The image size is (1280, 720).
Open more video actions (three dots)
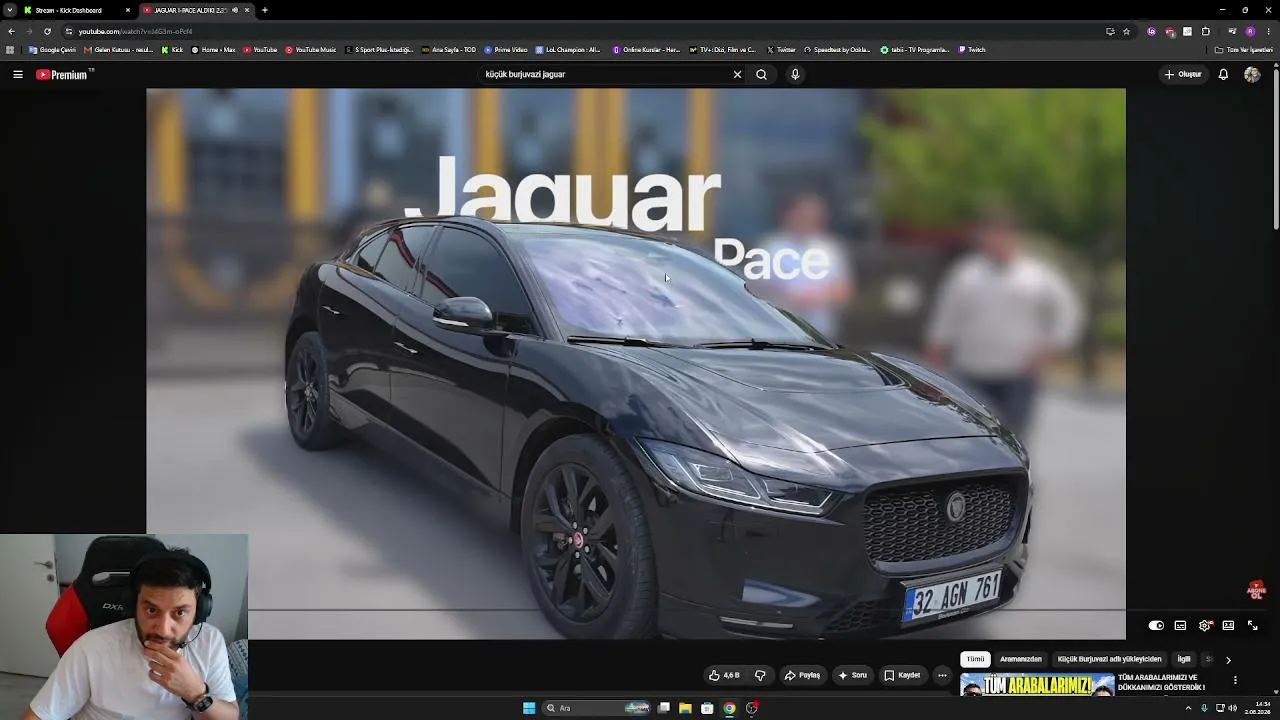tap(942, 675)
